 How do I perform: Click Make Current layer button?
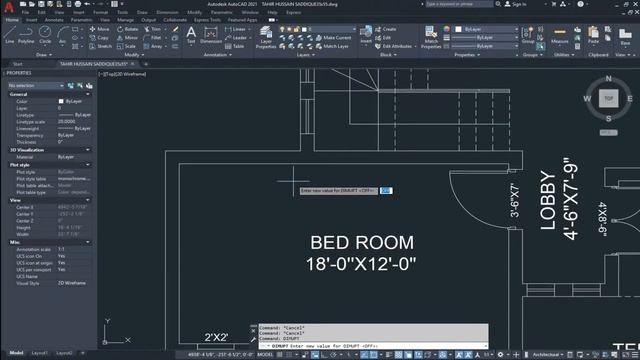[334, 38]
